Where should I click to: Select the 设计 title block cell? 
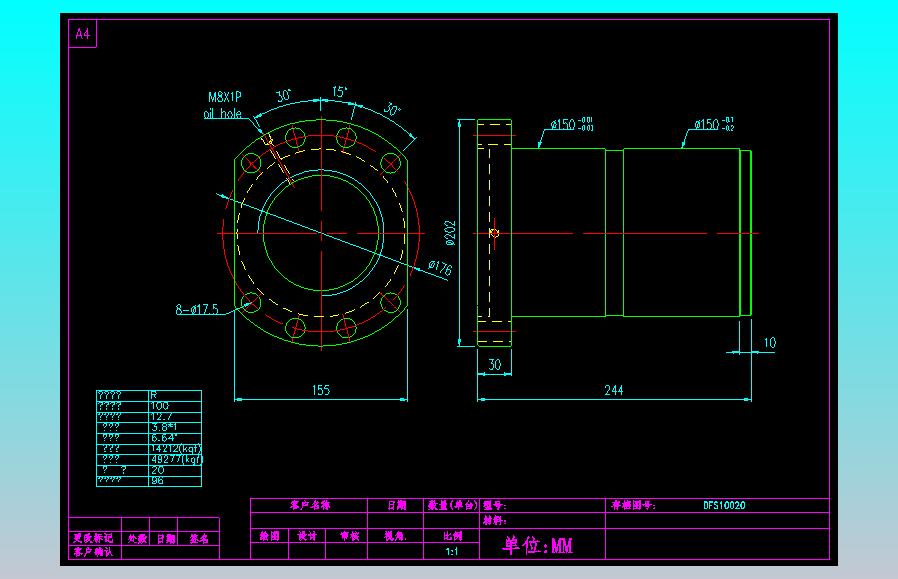pos(307,536)
